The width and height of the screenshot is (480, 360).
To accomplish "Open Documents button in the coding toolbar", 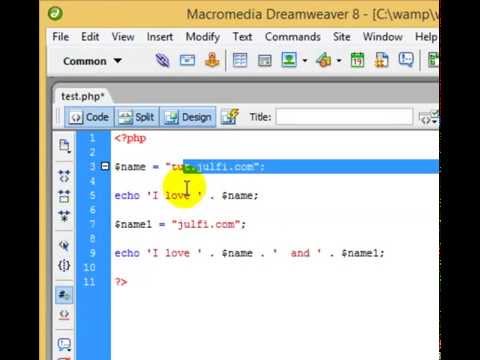I will (64, 146).
